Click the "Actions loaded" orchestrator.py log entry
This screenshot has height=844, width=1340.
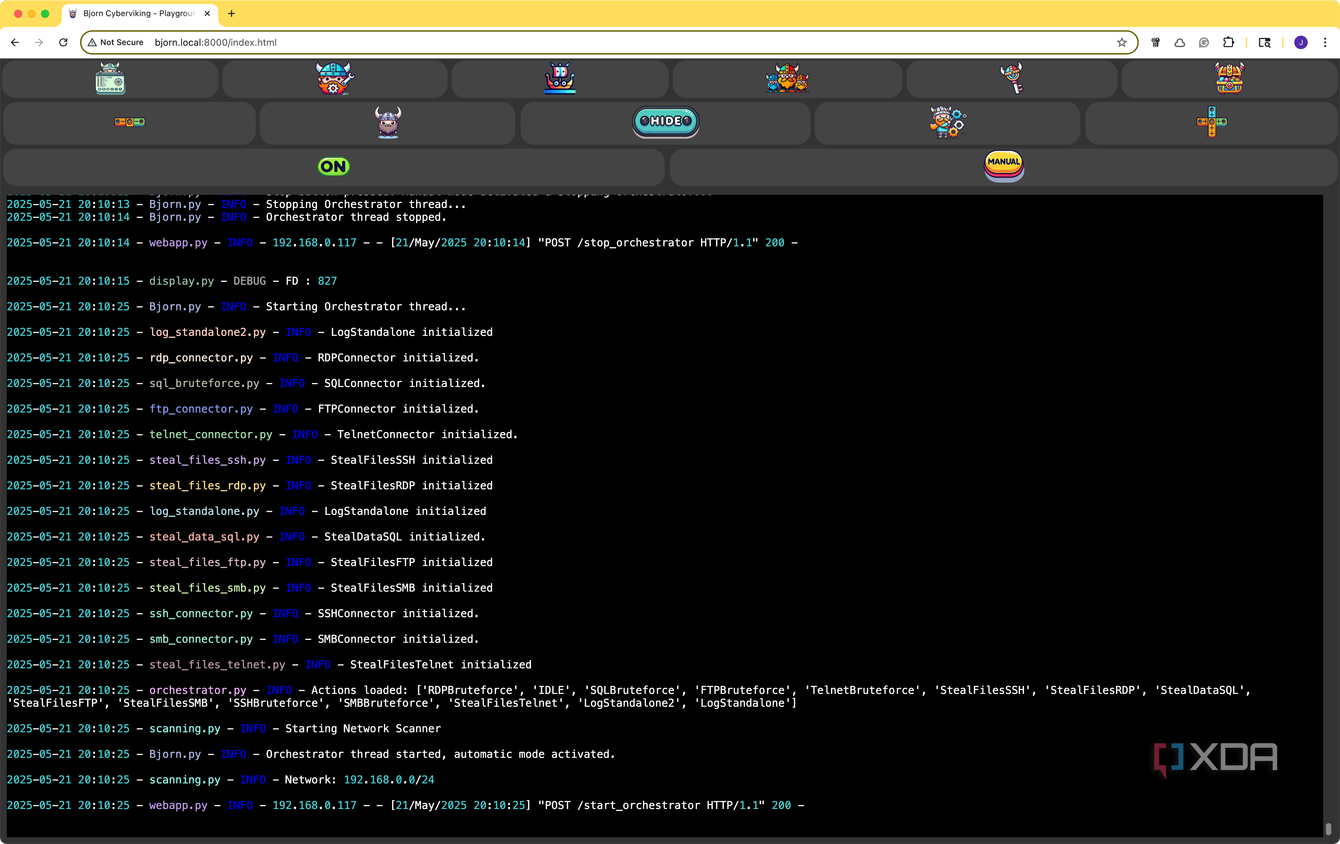[x=629, y=697]
